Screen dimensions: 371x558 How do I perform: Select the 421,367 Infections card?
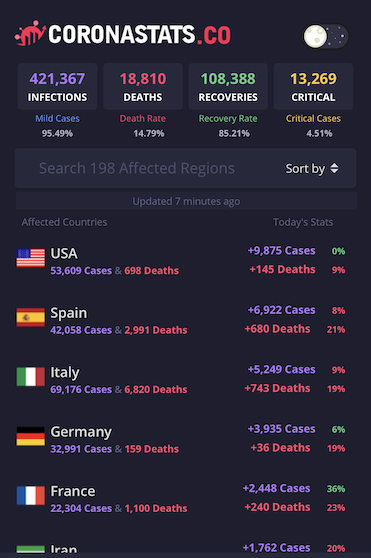point(57,86)
